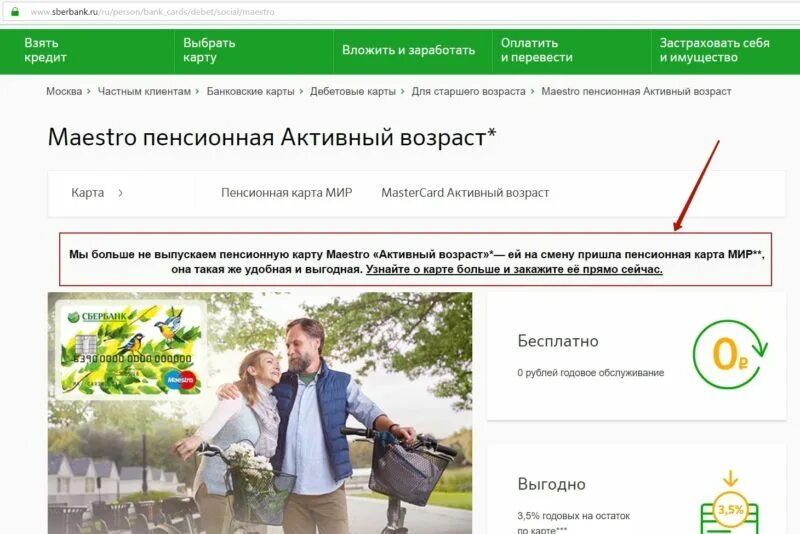The width and height of the screenshot is (800, 534).
Task: Follow the Узнайте о карте больше link
Action: (514, 269)
